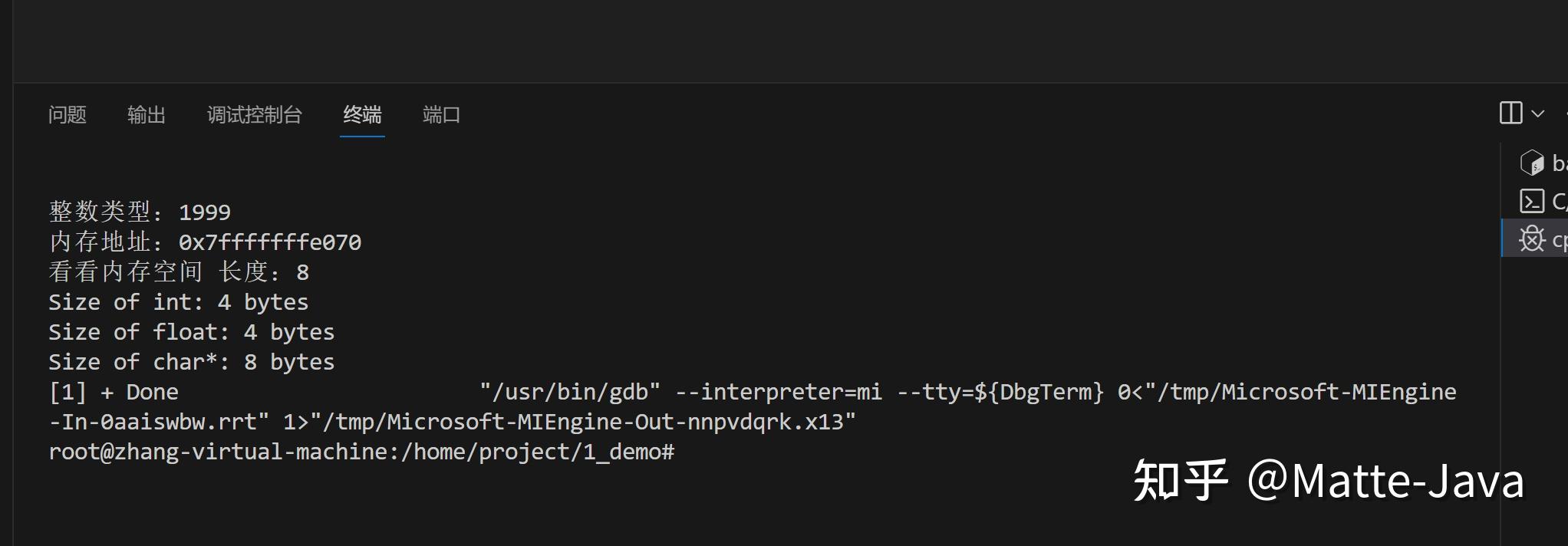Click the Size of int output line
This screenshot has width=1568, height=546.
[178, 301]
